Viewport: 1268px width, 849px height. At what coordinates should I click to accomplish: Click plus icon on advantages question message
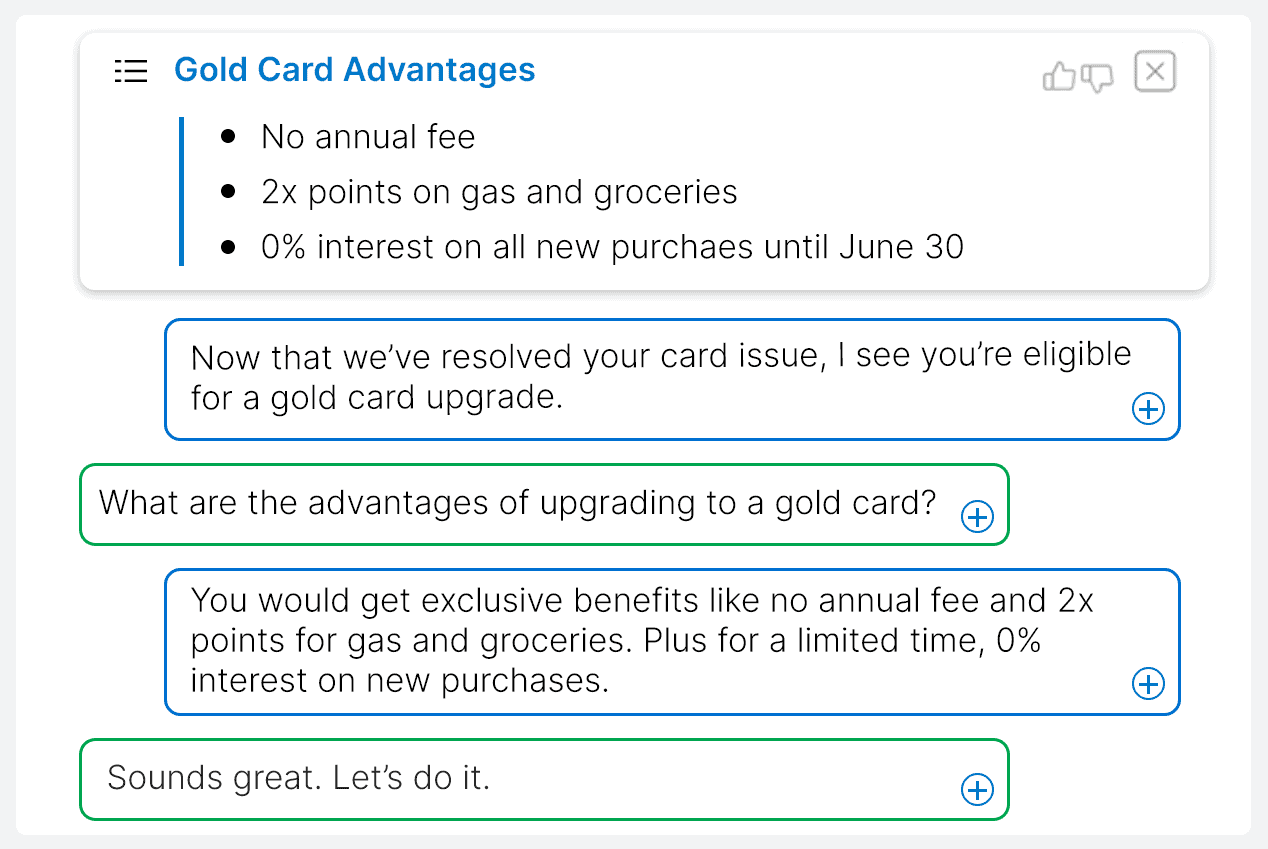977,516
